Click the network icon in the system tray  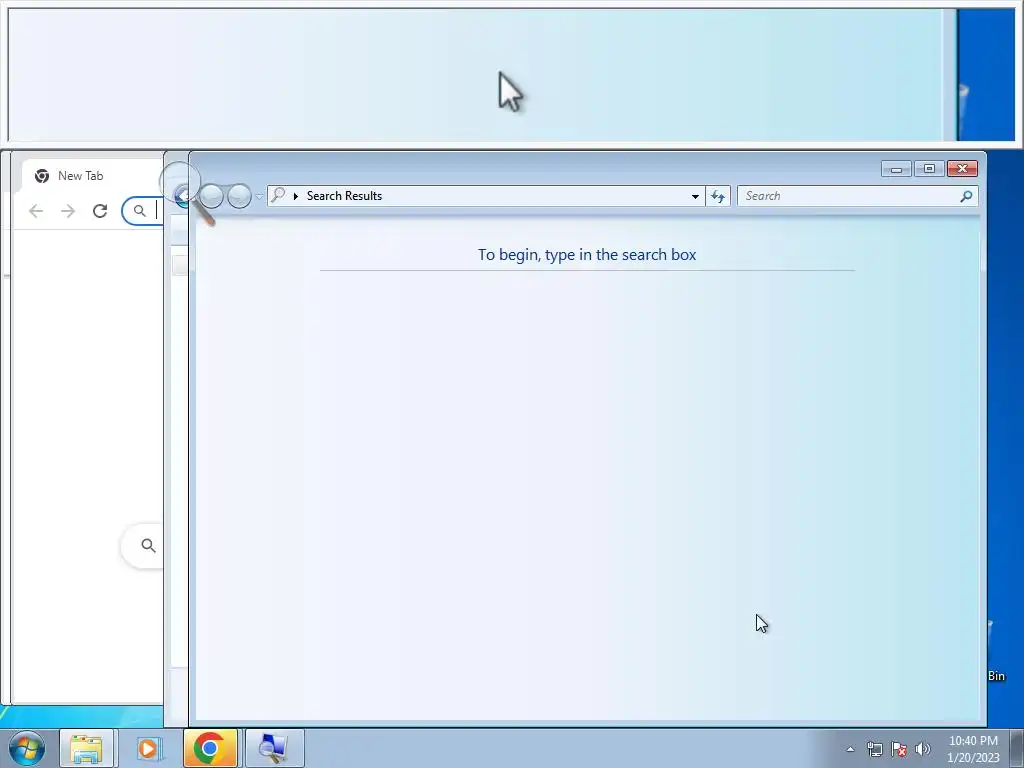click(874, 749)
